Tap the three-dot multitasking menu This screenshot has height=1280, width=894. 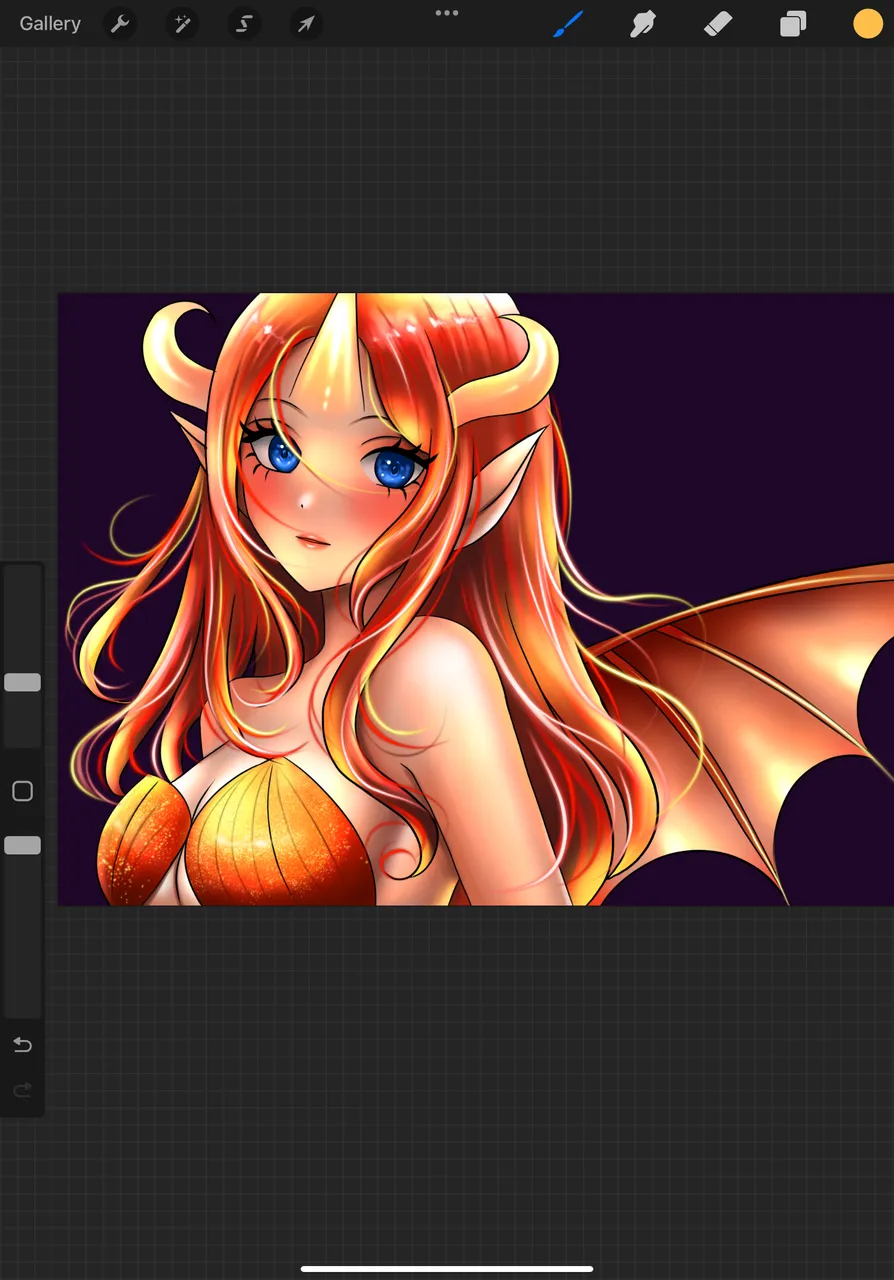click(x=447, y=13)
